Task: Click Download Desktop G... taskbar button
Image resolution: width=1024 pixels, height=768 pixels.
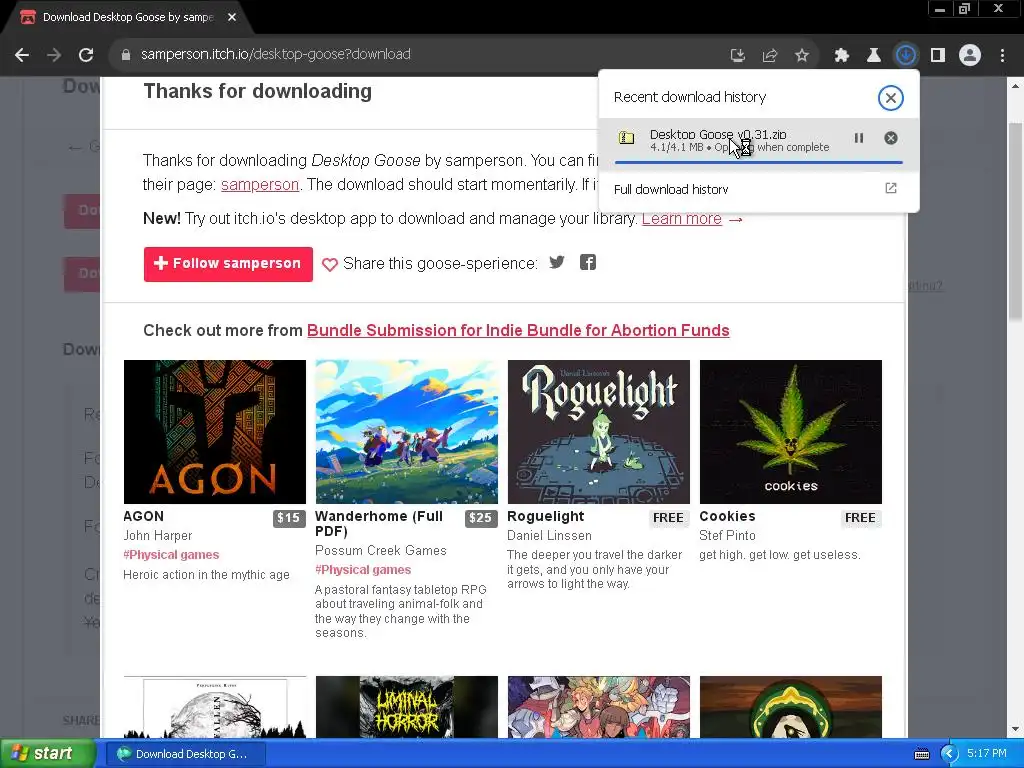Action: click(x=185, y=754)
